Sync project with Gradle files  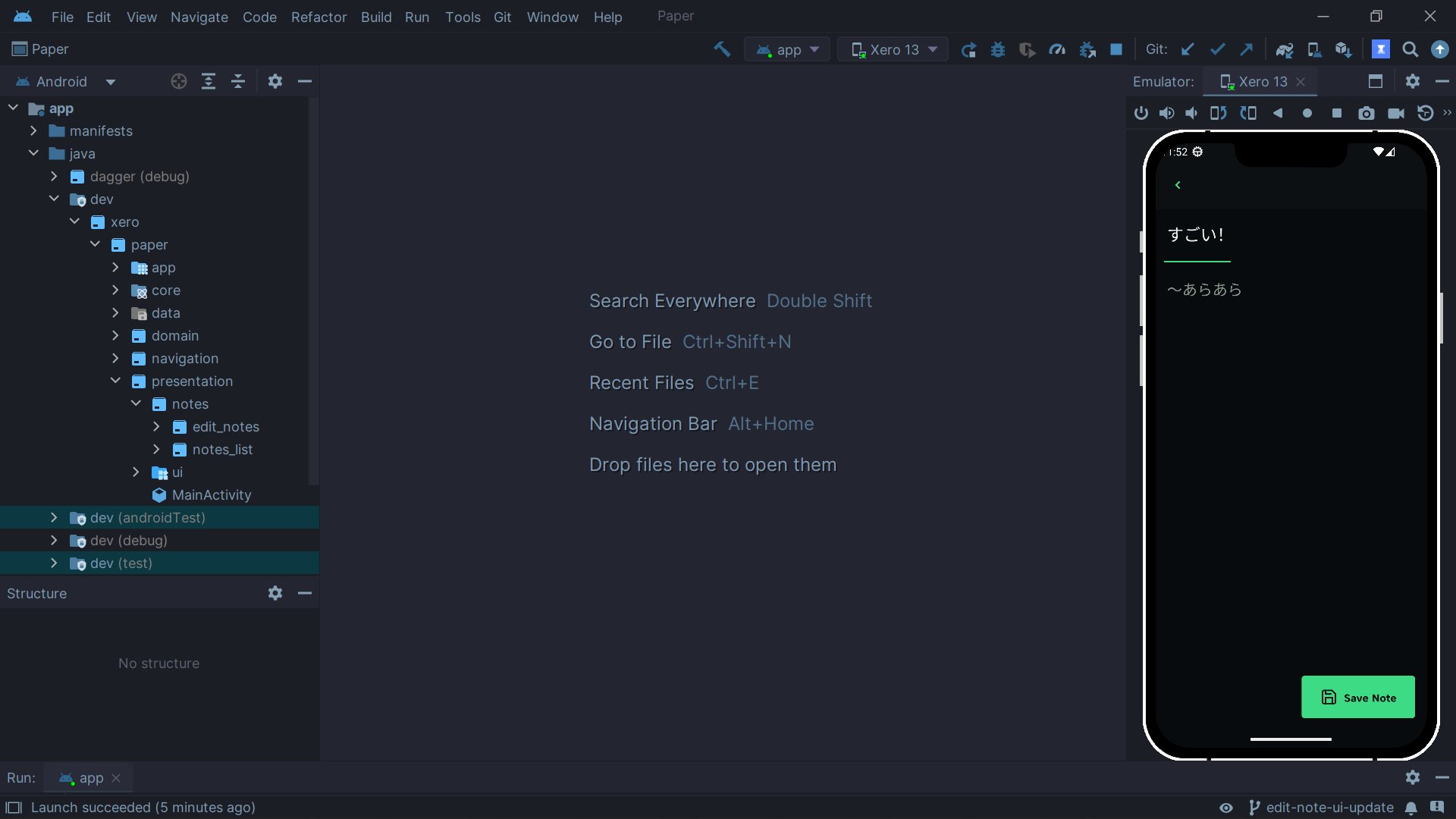[1284, 49]
